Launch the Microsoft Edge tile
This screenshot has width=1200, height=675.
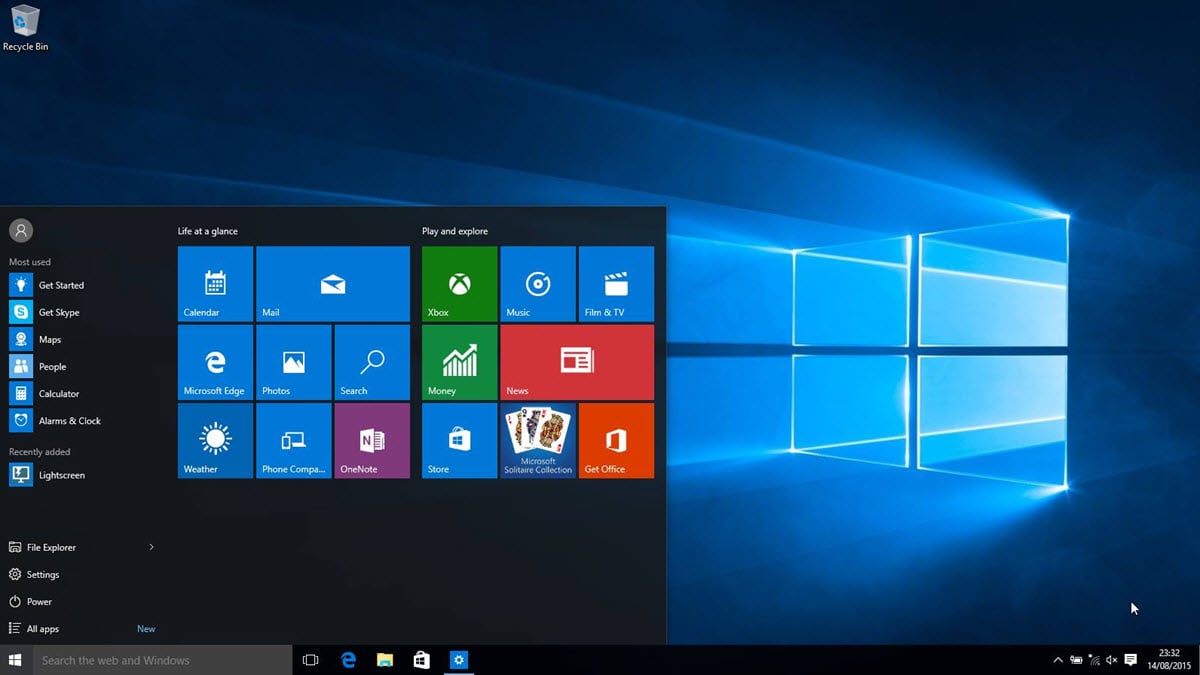tap(215, 362)
